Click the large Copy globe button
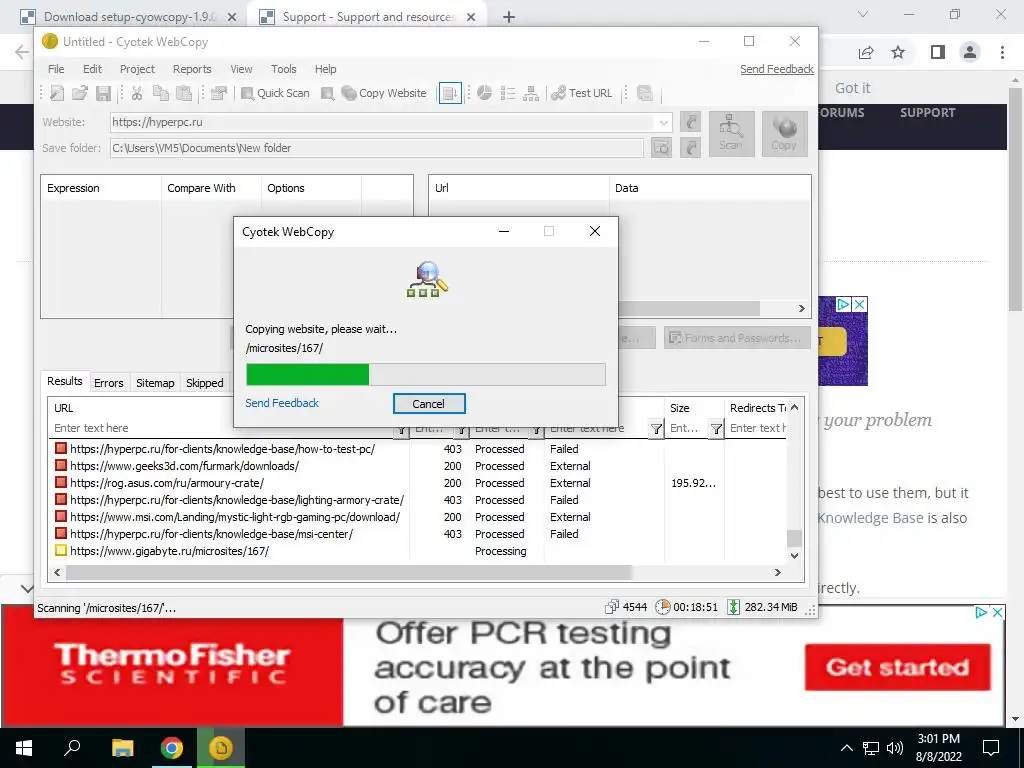The width and height of the screenshot is (1024, 768). point(784,134)
